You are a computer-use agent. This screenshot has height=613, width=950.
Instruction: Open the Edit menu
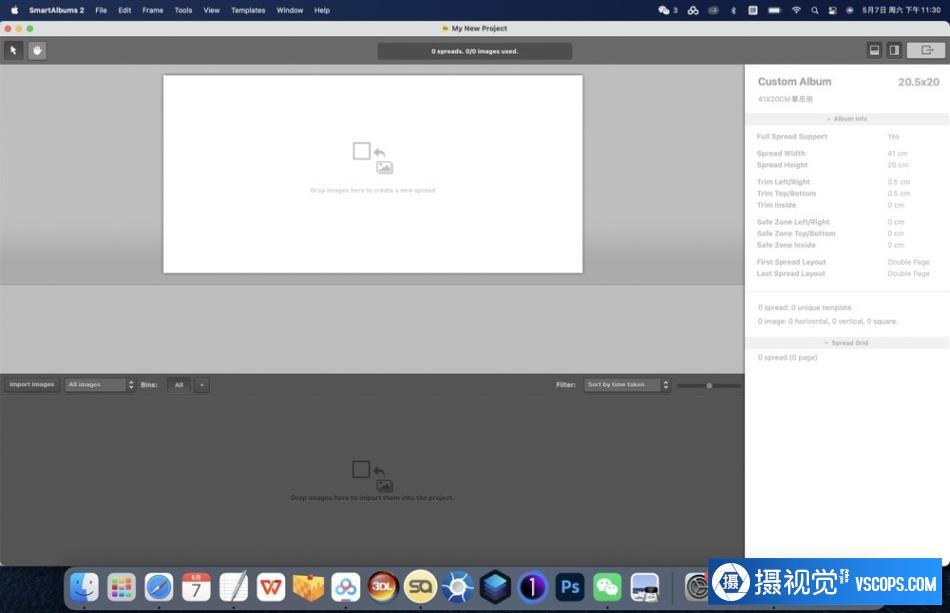pos(125,10)
